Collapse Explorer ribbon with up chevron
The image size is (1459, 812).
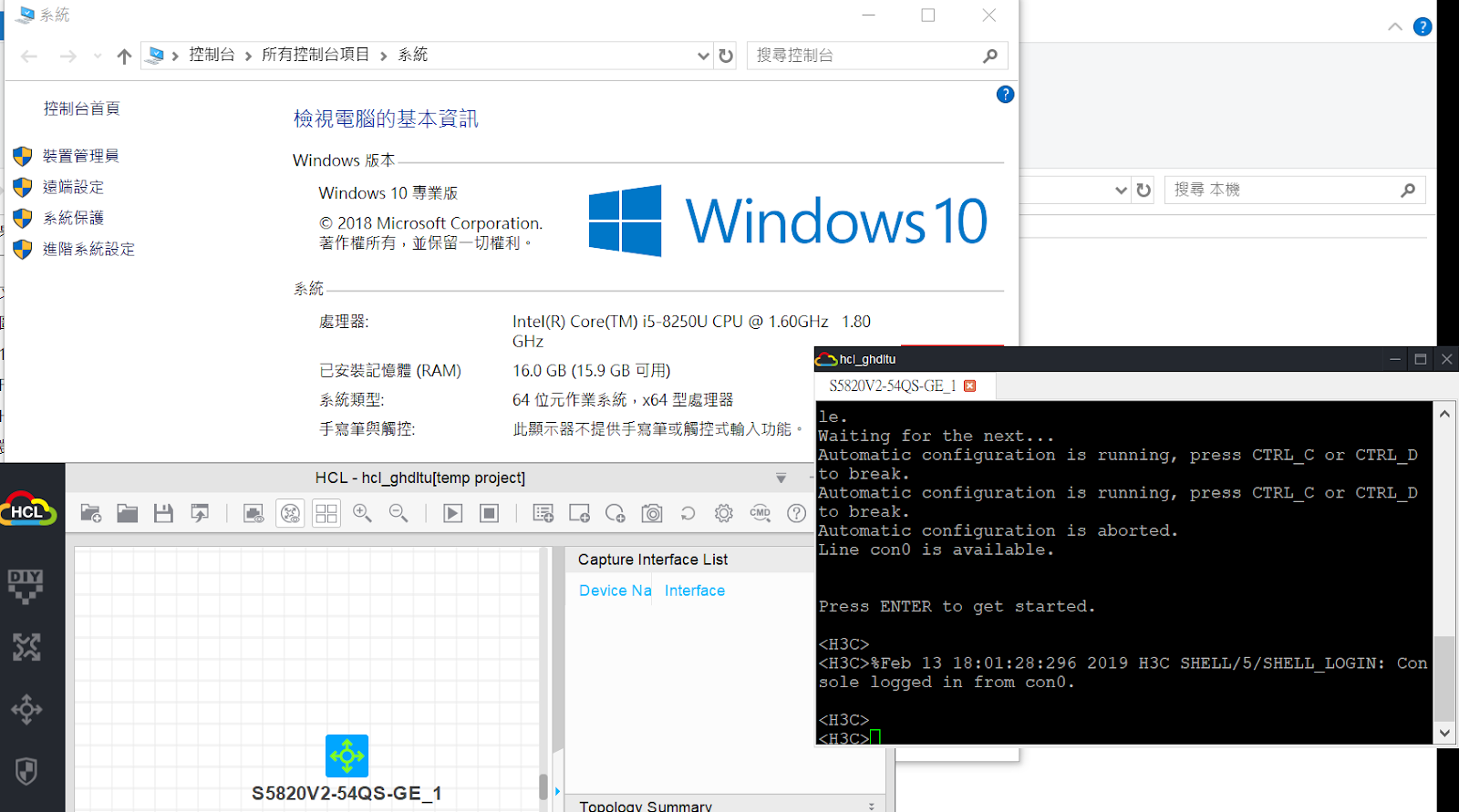point(1395,27)
